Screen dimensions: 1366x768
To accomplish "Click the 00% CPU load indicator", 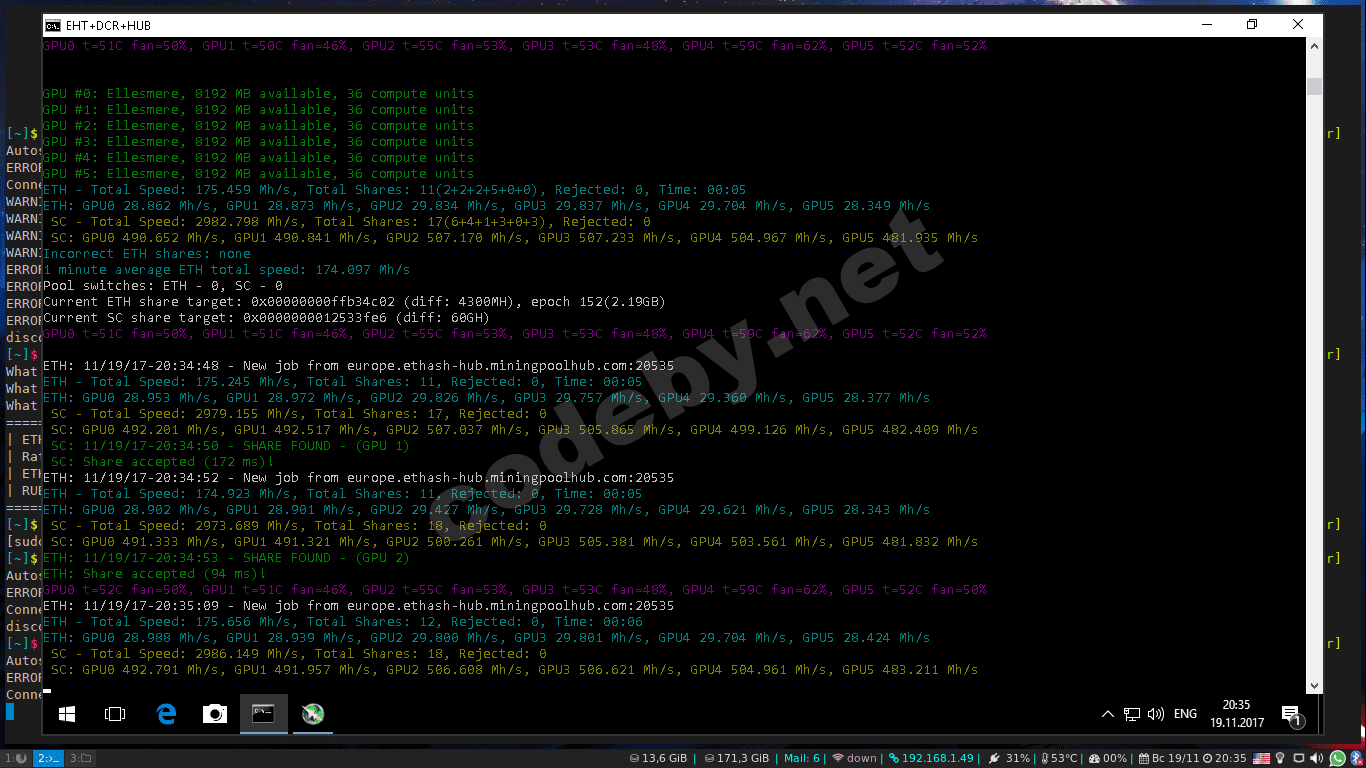I will [x=1108, y=759].
